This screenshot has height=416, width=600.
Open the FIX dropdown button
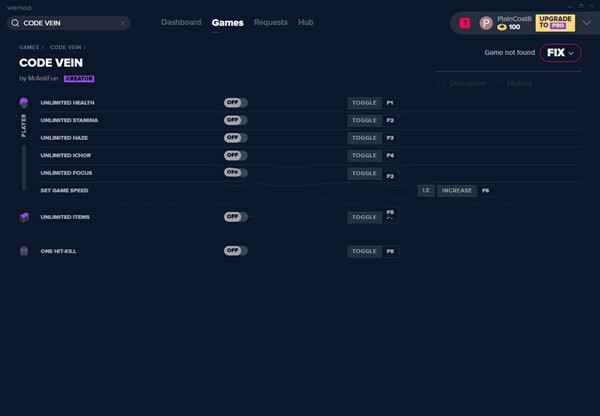(561, 53)
